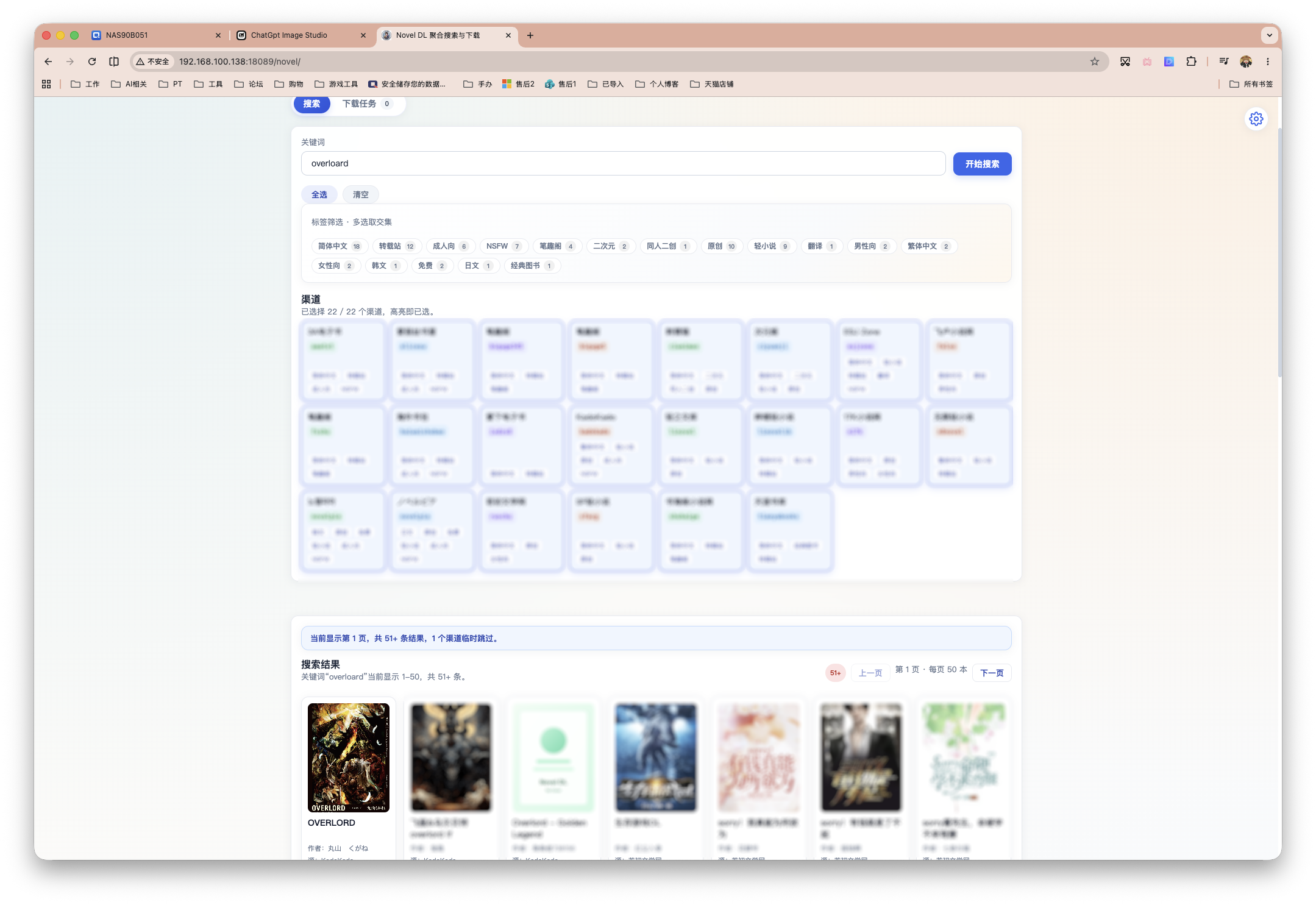Image resolution: width=1316 pixels, height=905 pixels.
Task: Select the 搜索 tab
Action: tap(311, 104)
